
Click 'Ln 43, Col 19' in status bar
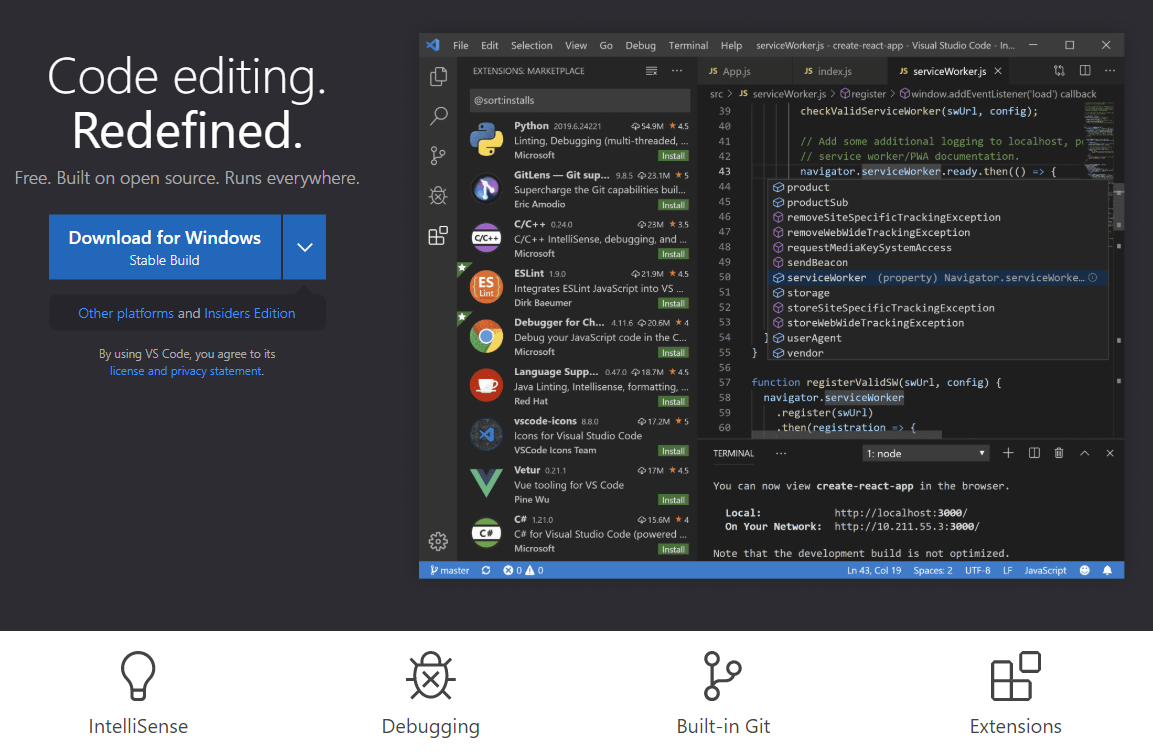pyautogui.click(x=874, y=570)
